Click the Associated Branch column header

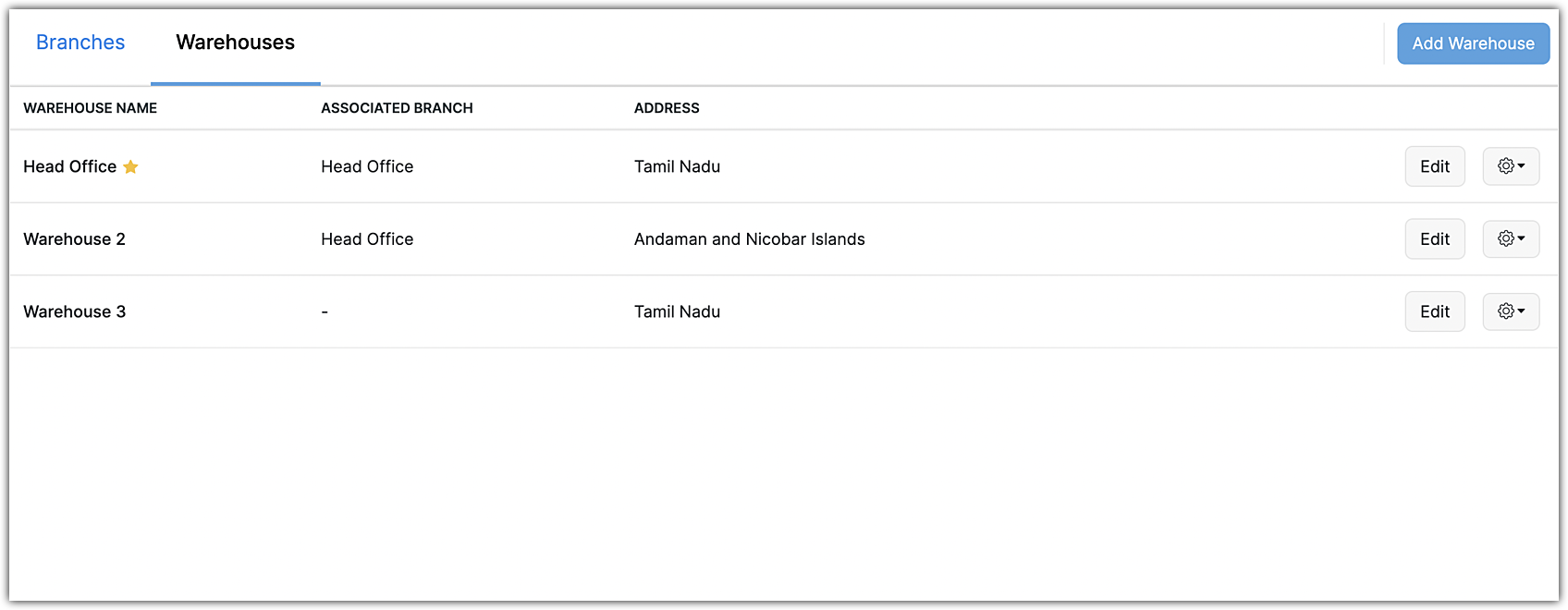point(397,108)
